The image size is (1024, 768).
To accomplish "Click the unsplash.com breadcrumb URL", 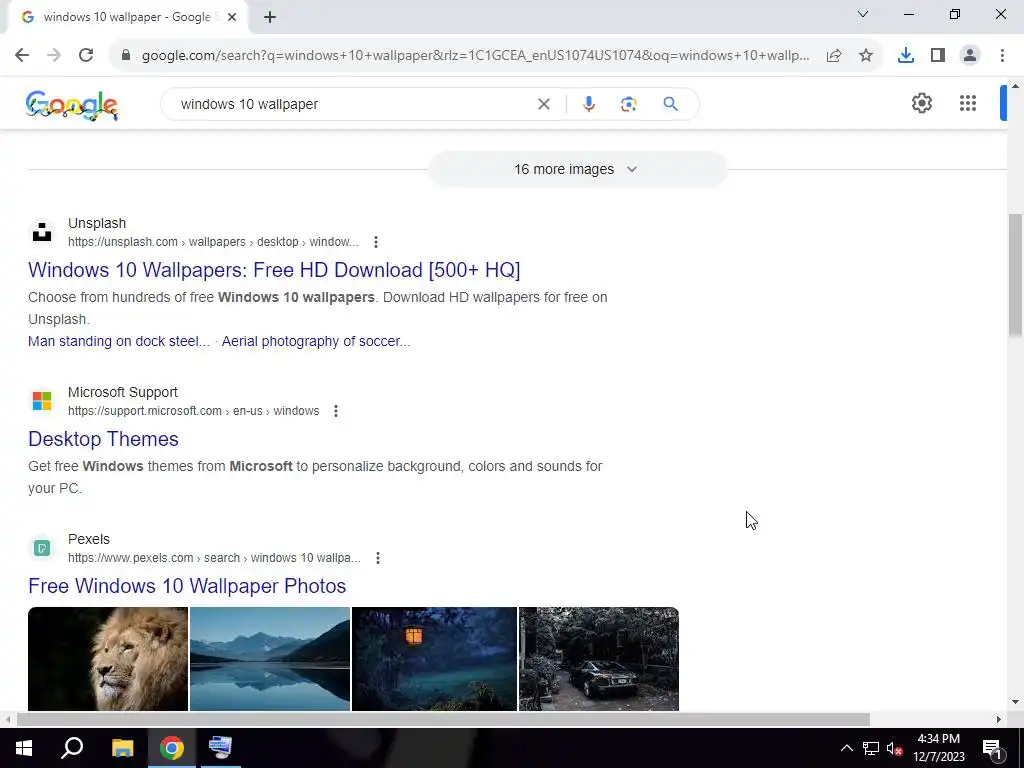I will pyautogui.click(x=213, y=242).
